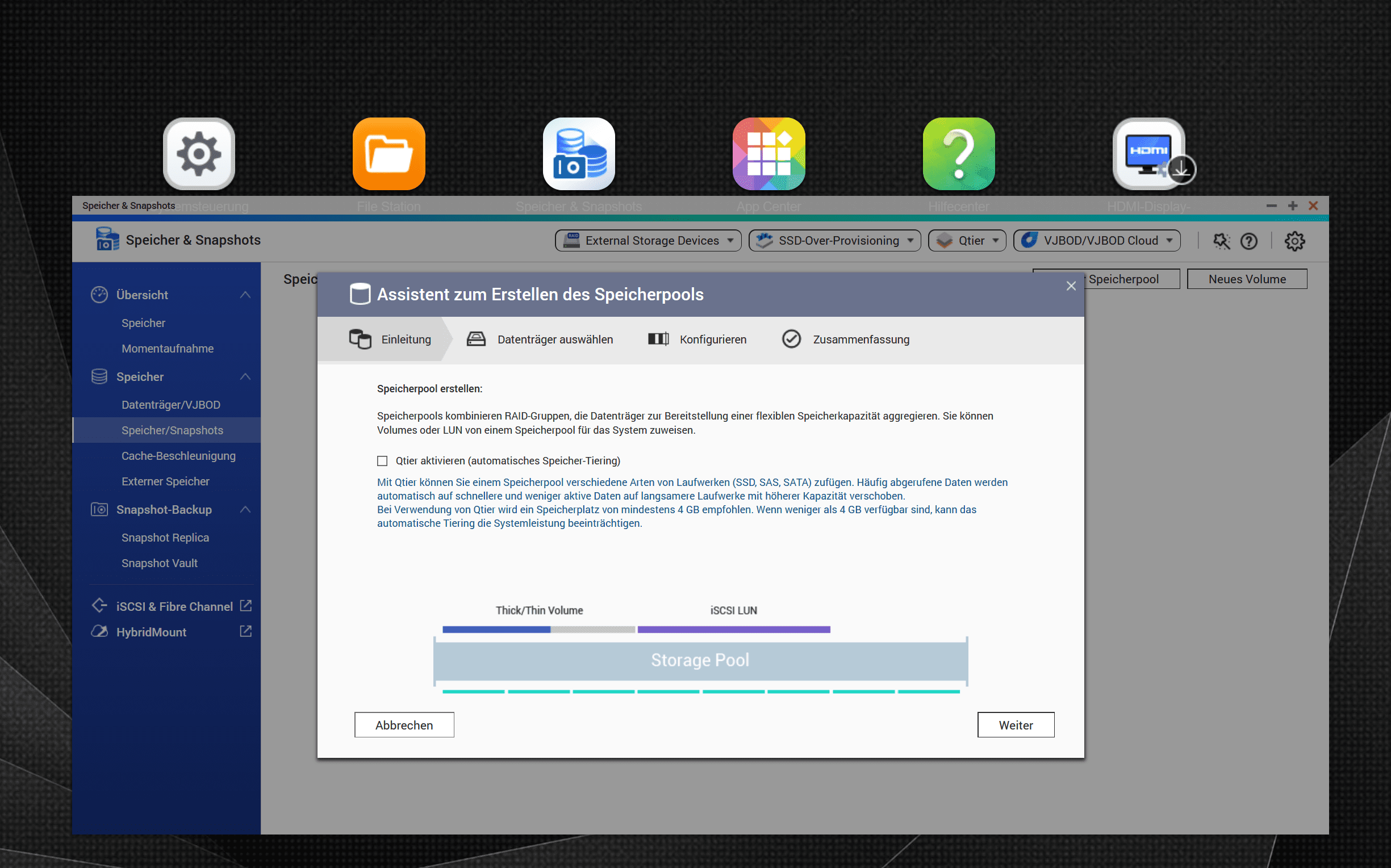Collapse the Speicher sidebar section
The image size is (1391, 868).
click(x=245, y=376)
